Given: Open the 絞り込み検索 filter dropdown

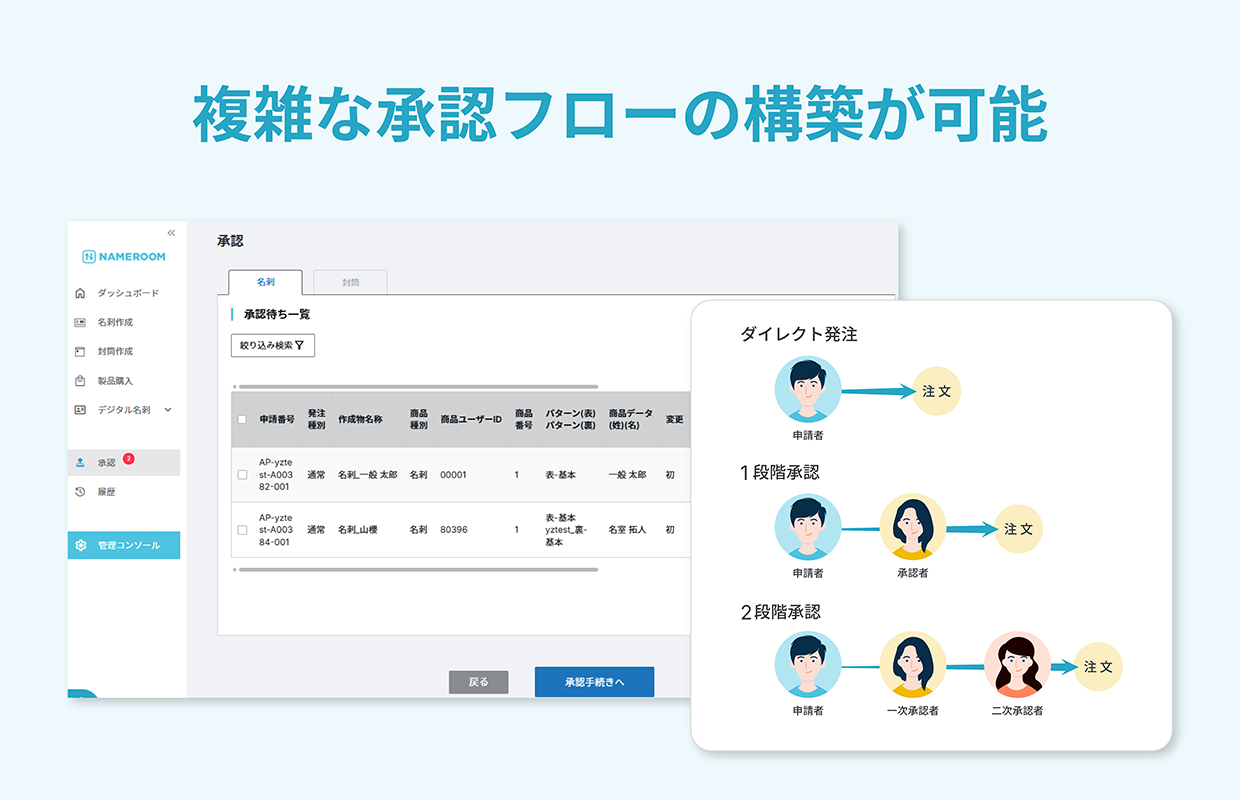Looking at the screenshot, I should [x=275, y=345].
